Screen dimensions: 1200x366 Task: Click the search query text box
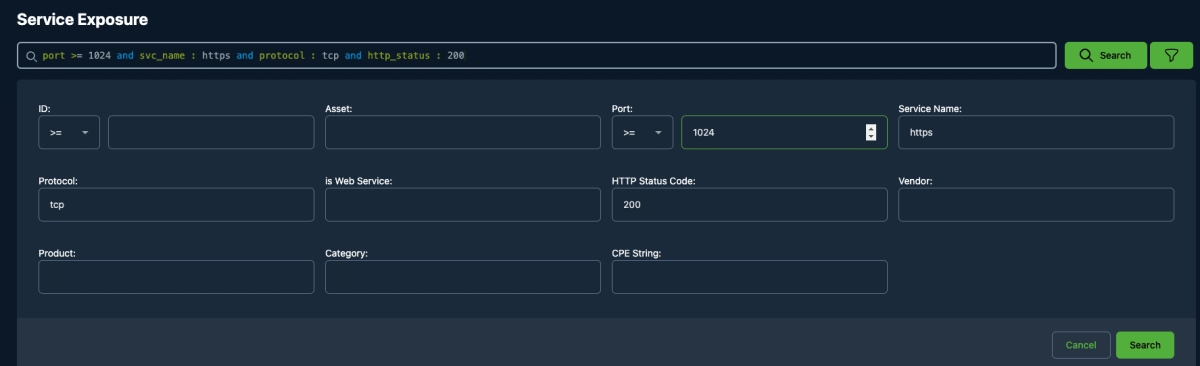coord(537,55)
